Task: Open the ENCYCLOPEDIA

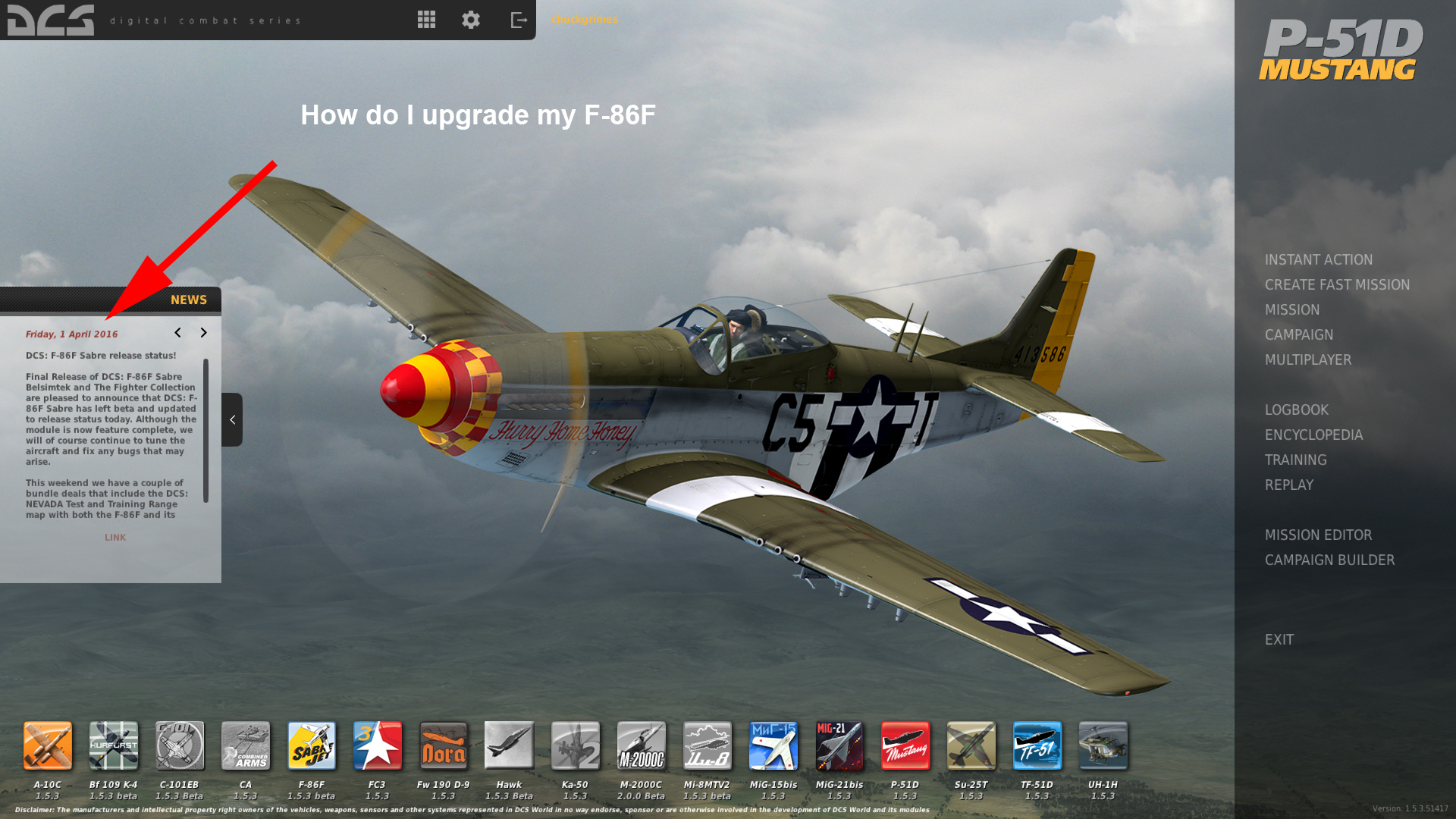Action: click(x=1313, y=435)
